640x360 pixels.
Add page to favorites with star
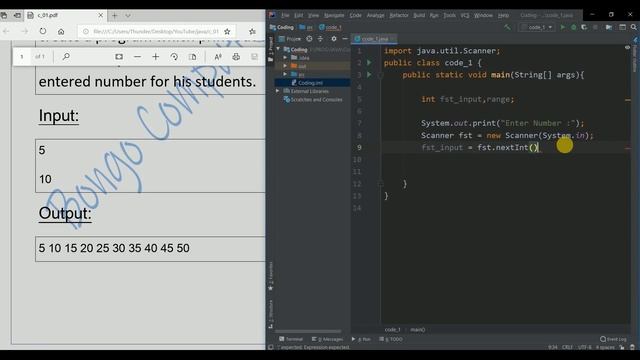click(227, 31)
